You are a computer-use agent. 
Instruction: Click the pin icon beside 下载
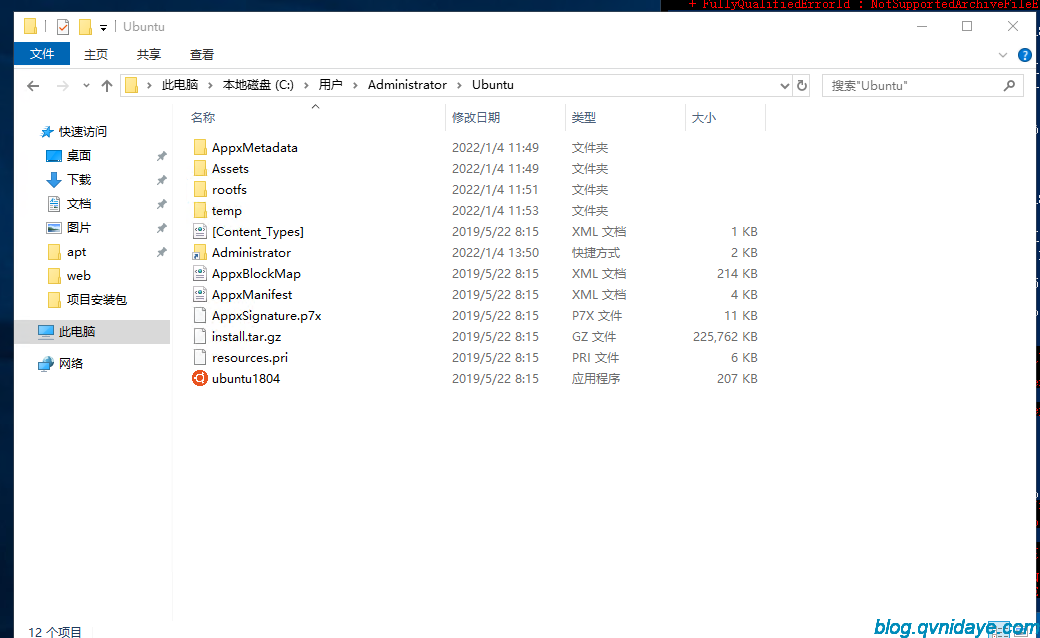click(161, 180)
